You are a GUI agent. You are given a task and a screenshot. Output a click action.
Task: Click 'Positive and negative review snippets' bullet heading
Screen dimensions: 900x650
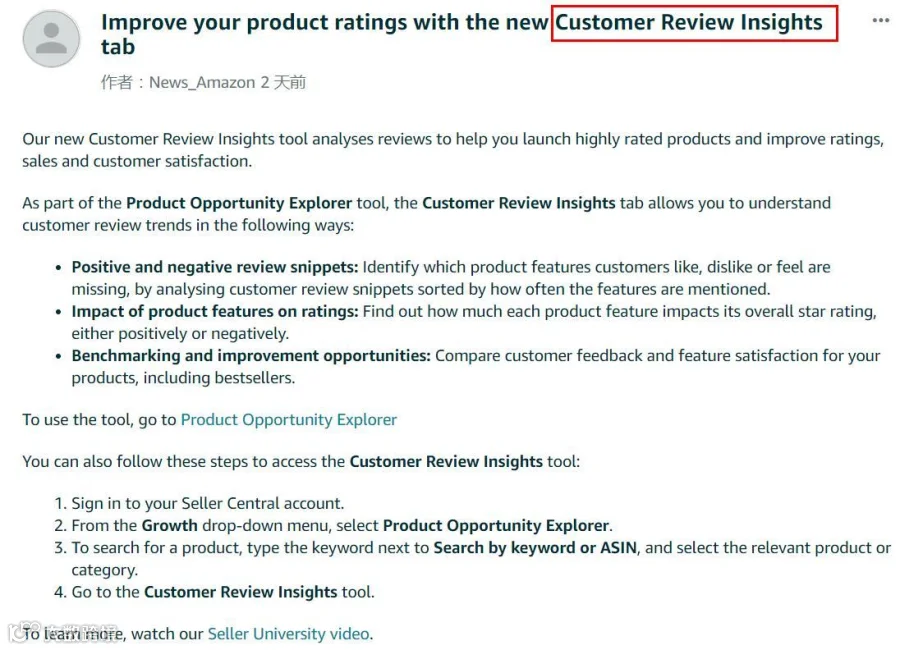(x=215, y=268)
